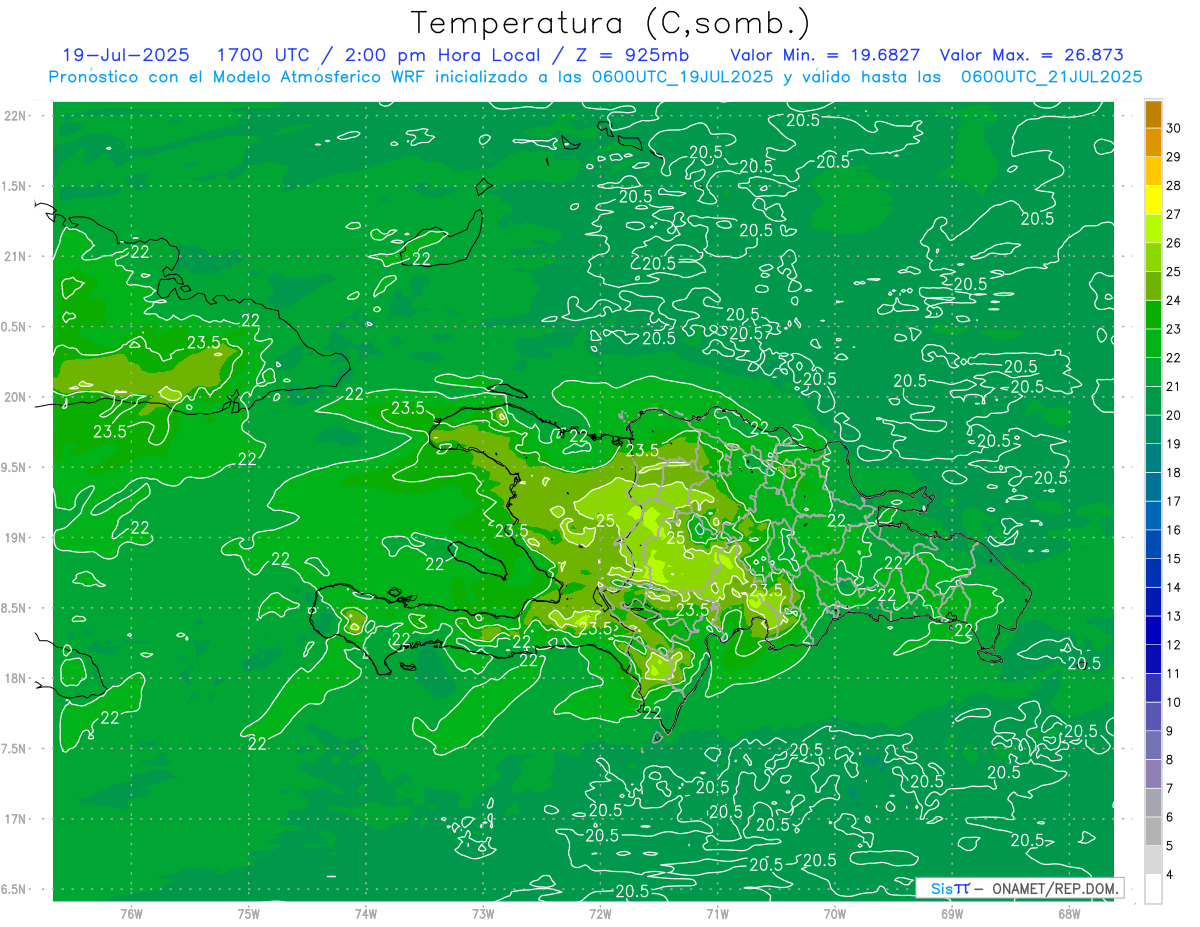Click the longitude axis label "69W"

(952, 912)
